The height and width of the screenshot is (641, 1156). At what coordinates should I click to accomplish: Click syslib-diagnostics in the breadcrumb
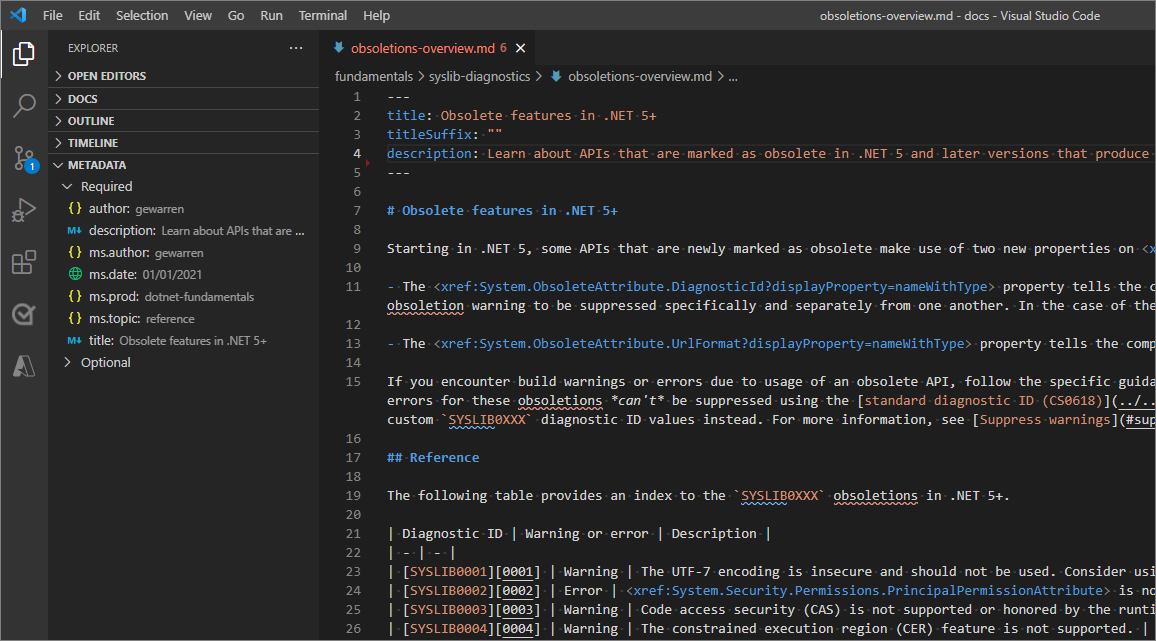click(x=479, y=76)
